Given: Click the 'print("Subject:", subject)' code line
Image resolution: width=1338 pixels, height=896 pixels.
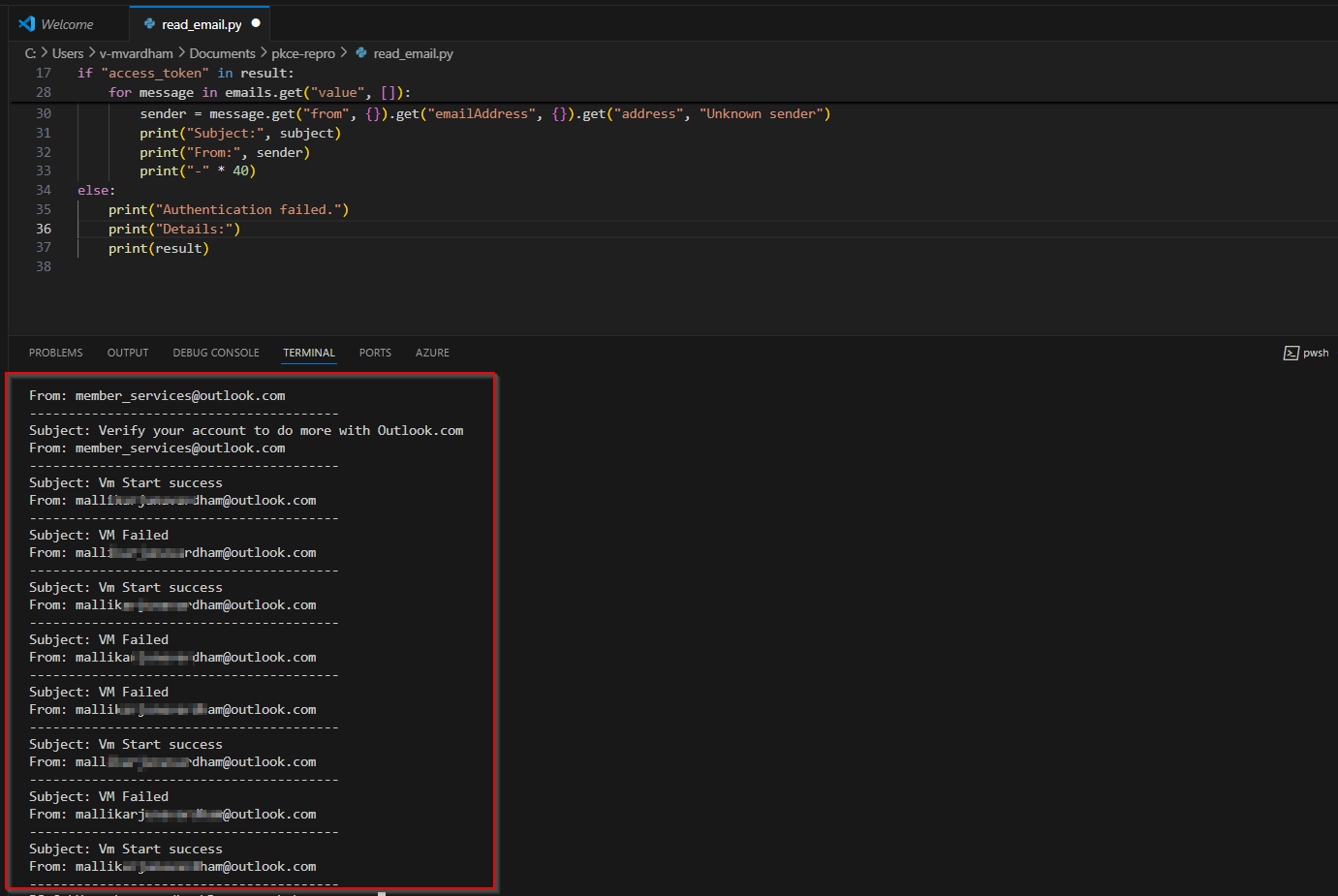Looking at the screenshot, I should pyautogui.click(x=240, y=133).
